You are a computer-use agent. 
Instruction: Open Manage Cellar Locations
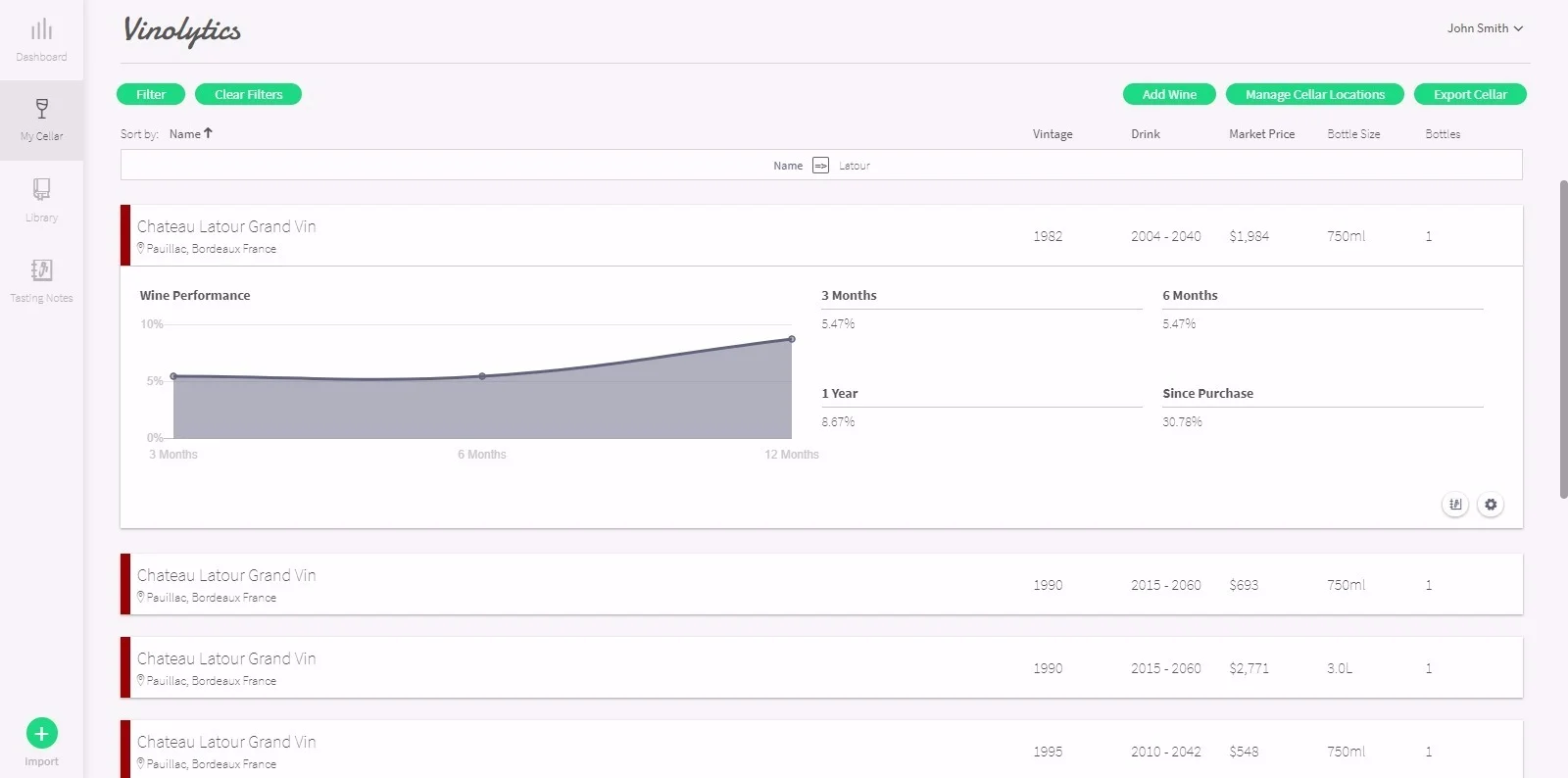[x=1315, y=94]
